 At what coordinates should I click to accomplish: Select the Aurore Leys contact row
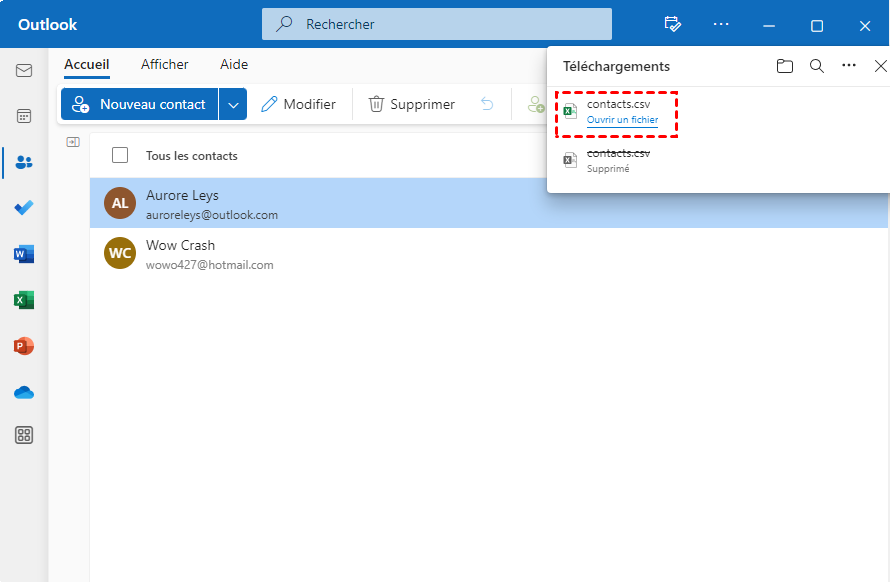point(489,203)
